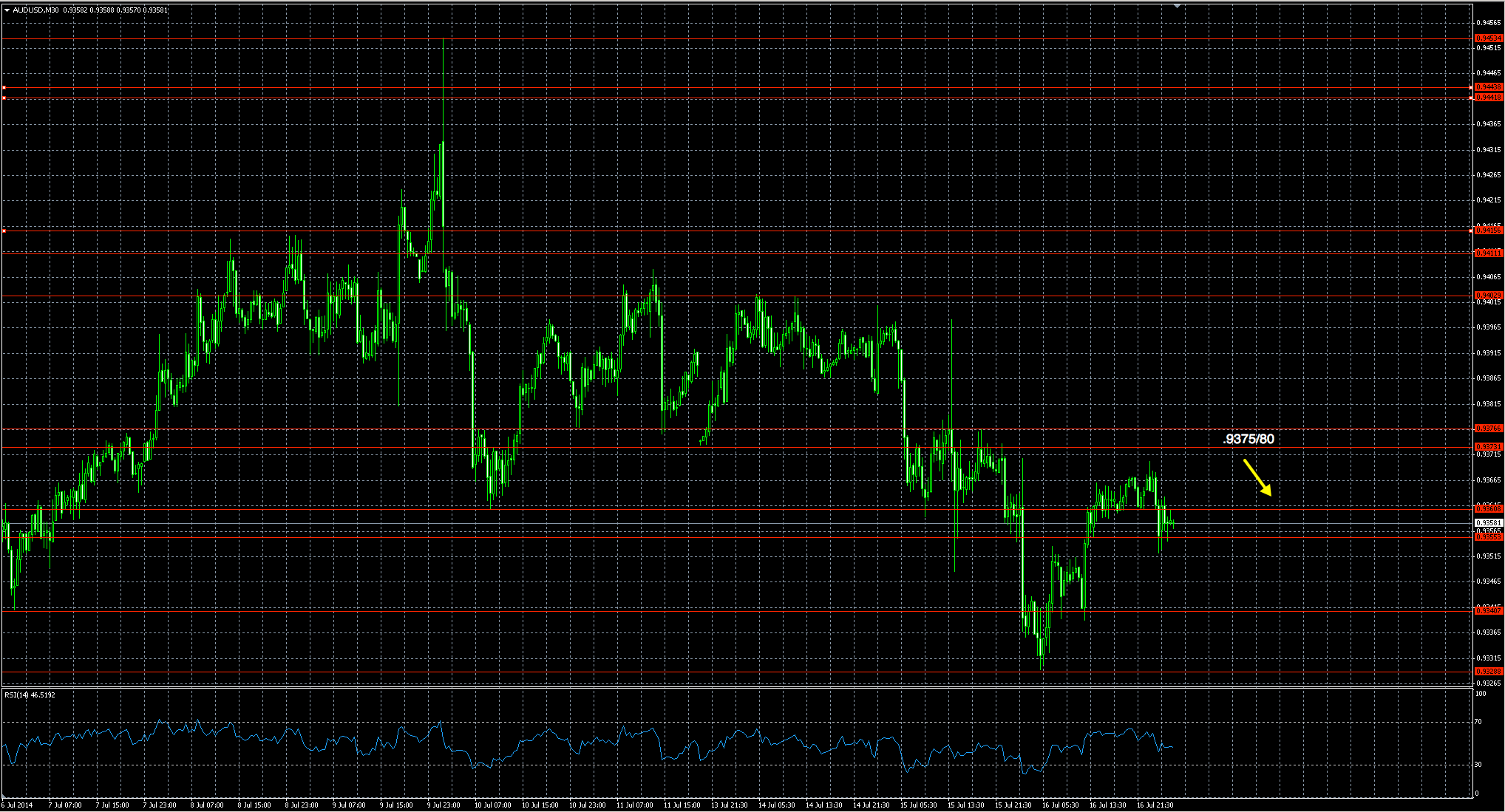Screen dimensions: 1505x812
Task: Click the chart shift triangle marker
Action: point(1177,6)
